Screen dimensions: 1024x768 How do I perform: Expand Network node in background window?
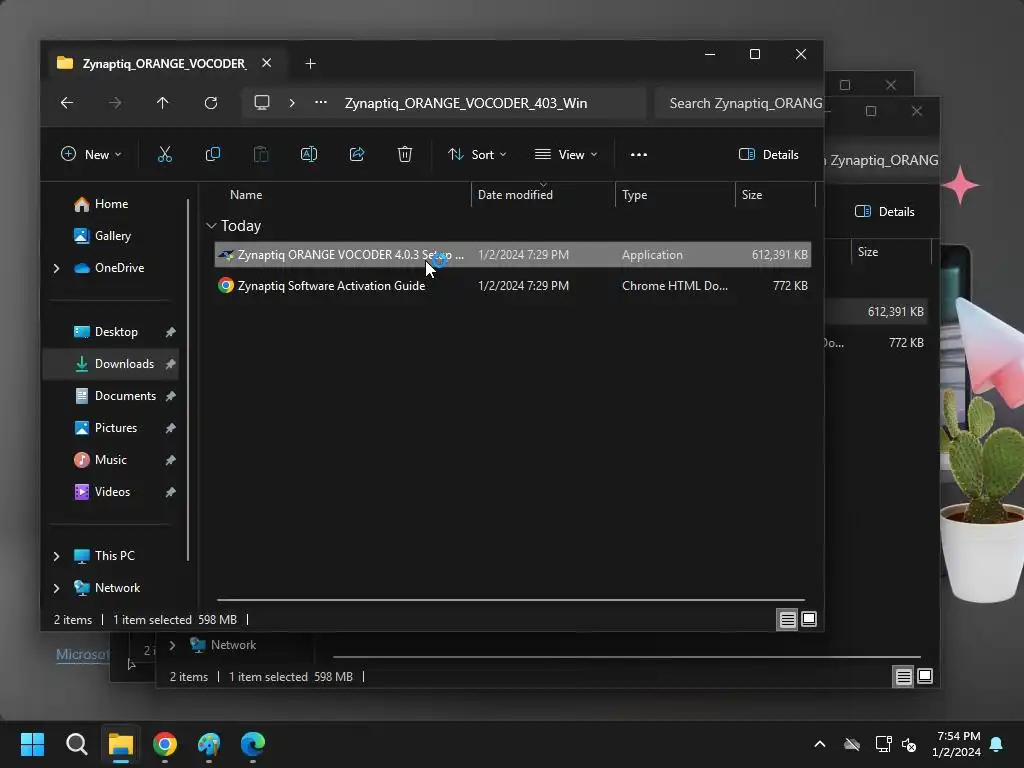point(172,645)
